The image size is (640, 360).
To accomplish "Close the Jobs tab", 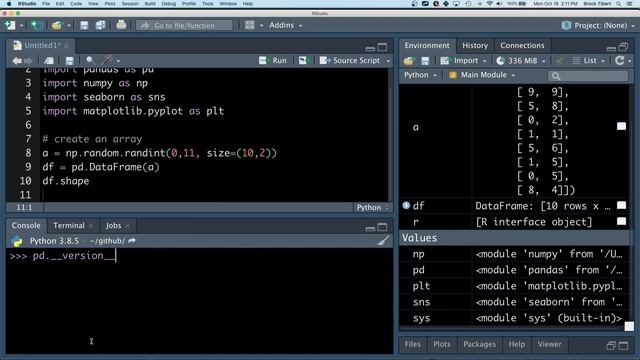I will 128,226.
